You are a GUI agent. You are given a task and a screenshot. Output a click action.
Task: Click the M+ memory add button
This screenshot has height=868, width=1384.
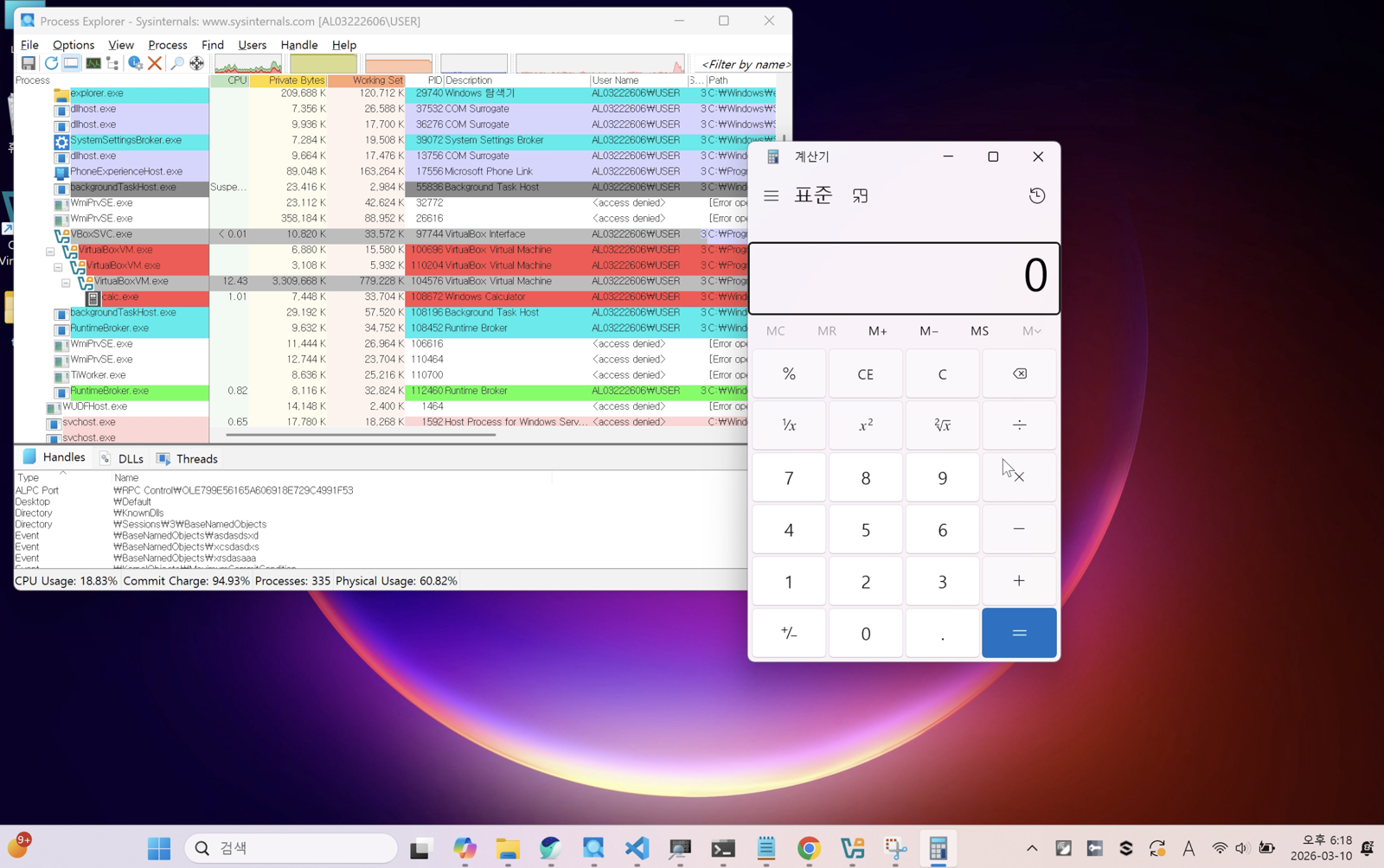pyautogui.click(x=878, y=331)
